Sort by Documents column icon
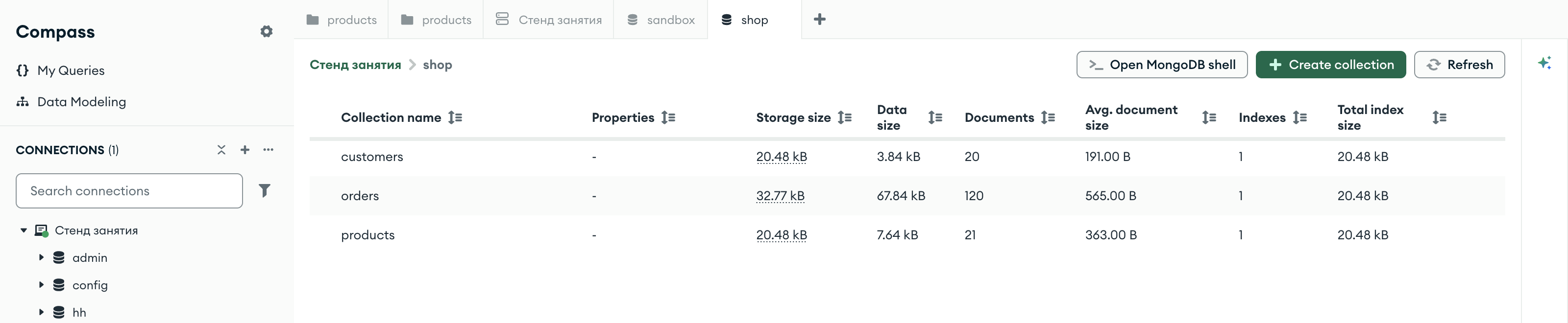The width and height of the screenshot is (1568, 323). point(1048,117)
